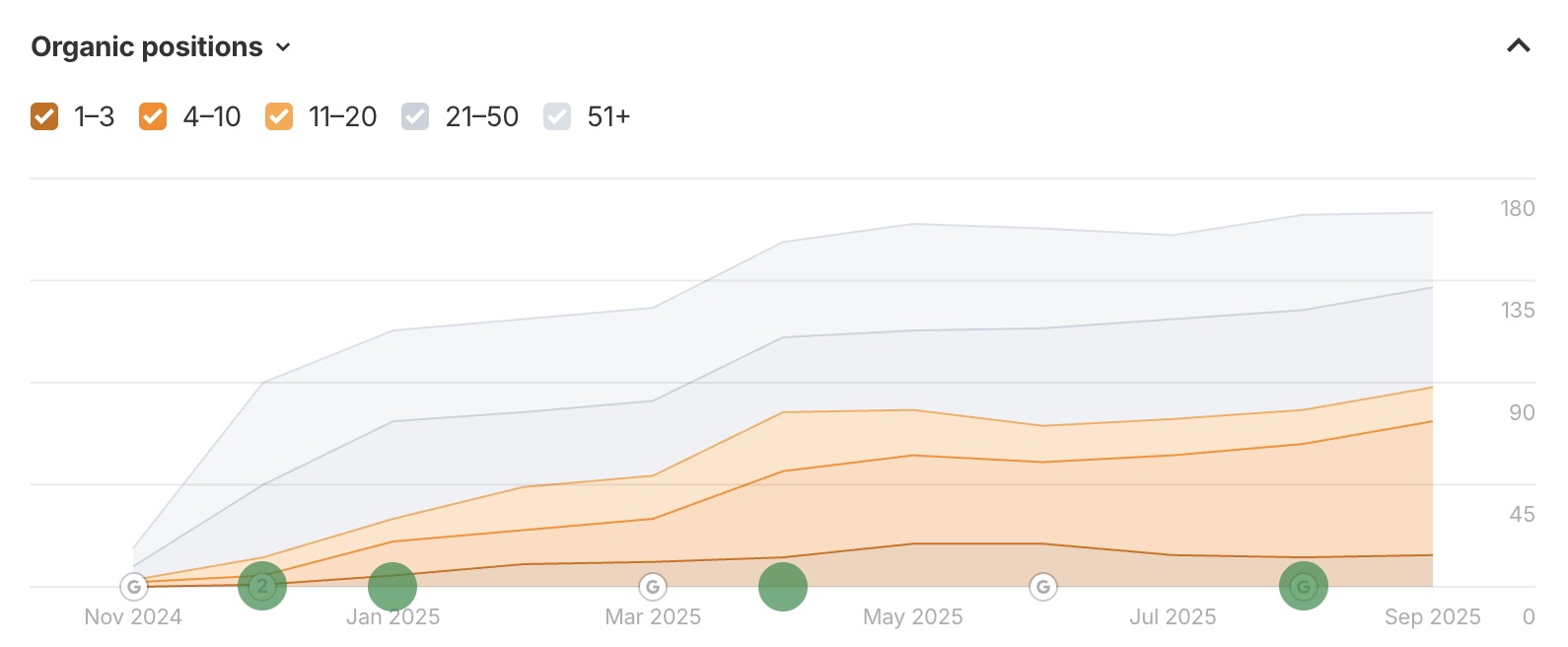Open the Organic positions dropdown
Screen dimensions: 1568x647
coord(284,47)
